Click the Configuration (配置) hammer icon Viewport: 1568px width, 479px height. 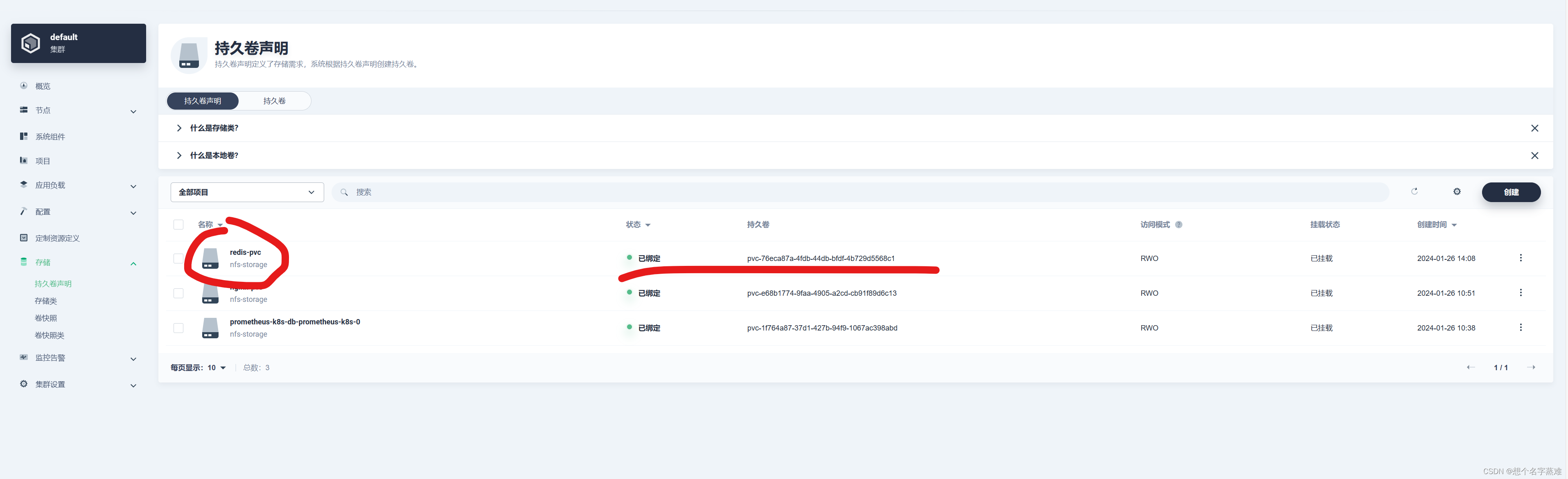24,211
